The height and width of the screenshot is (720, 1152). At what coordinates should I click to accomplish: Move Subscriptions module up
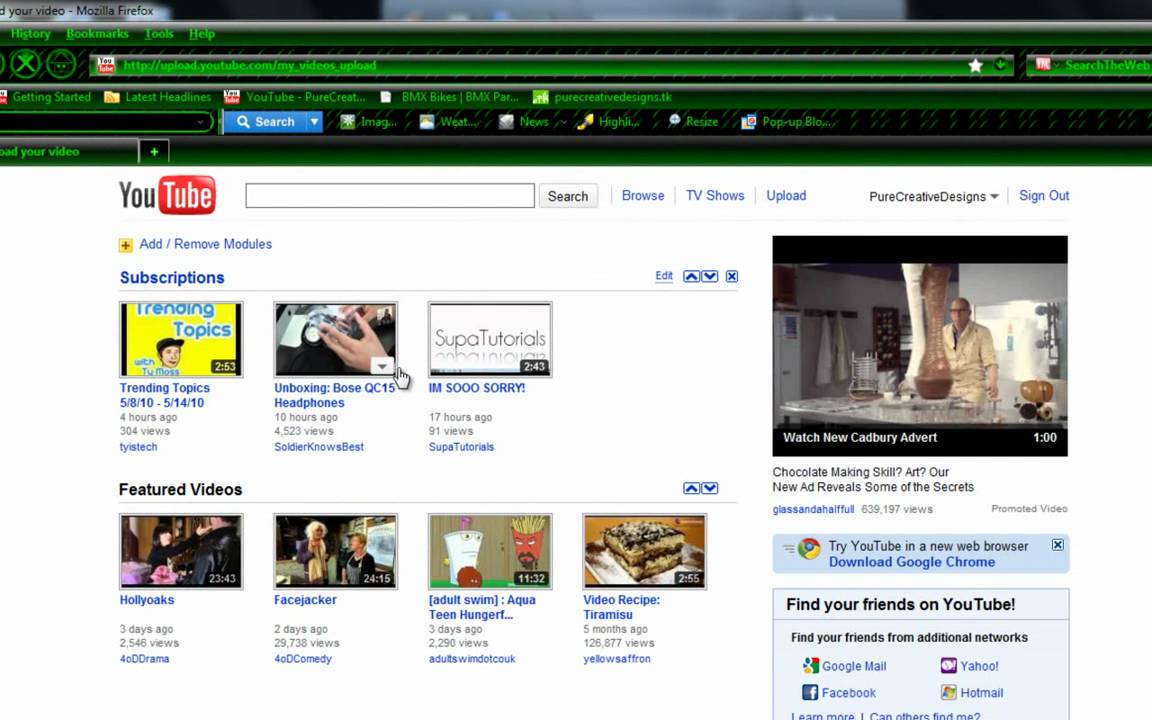(691, 276)
